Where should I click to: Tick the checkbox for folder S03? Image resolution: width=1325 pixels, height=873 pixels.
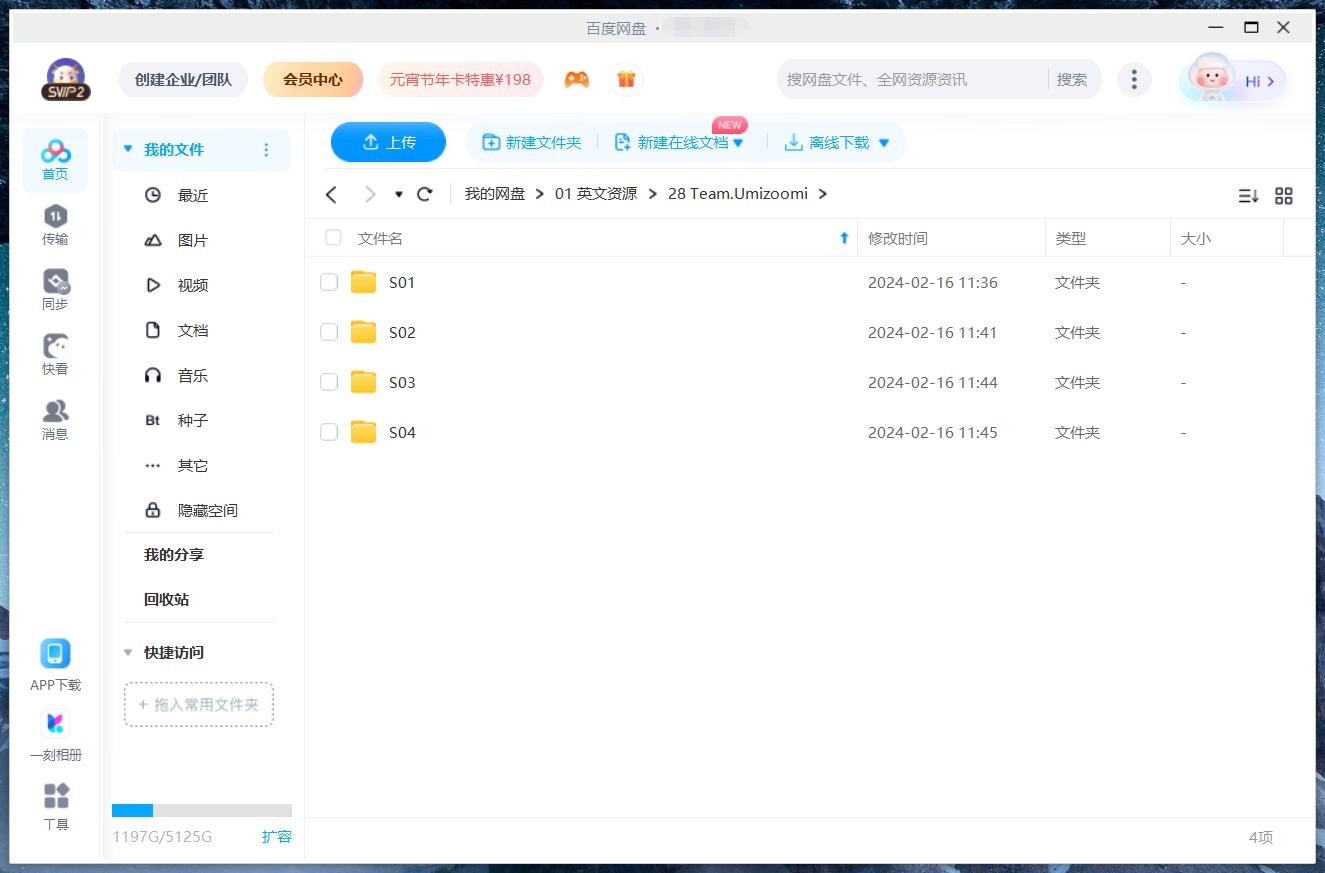(x=329, y=382)
